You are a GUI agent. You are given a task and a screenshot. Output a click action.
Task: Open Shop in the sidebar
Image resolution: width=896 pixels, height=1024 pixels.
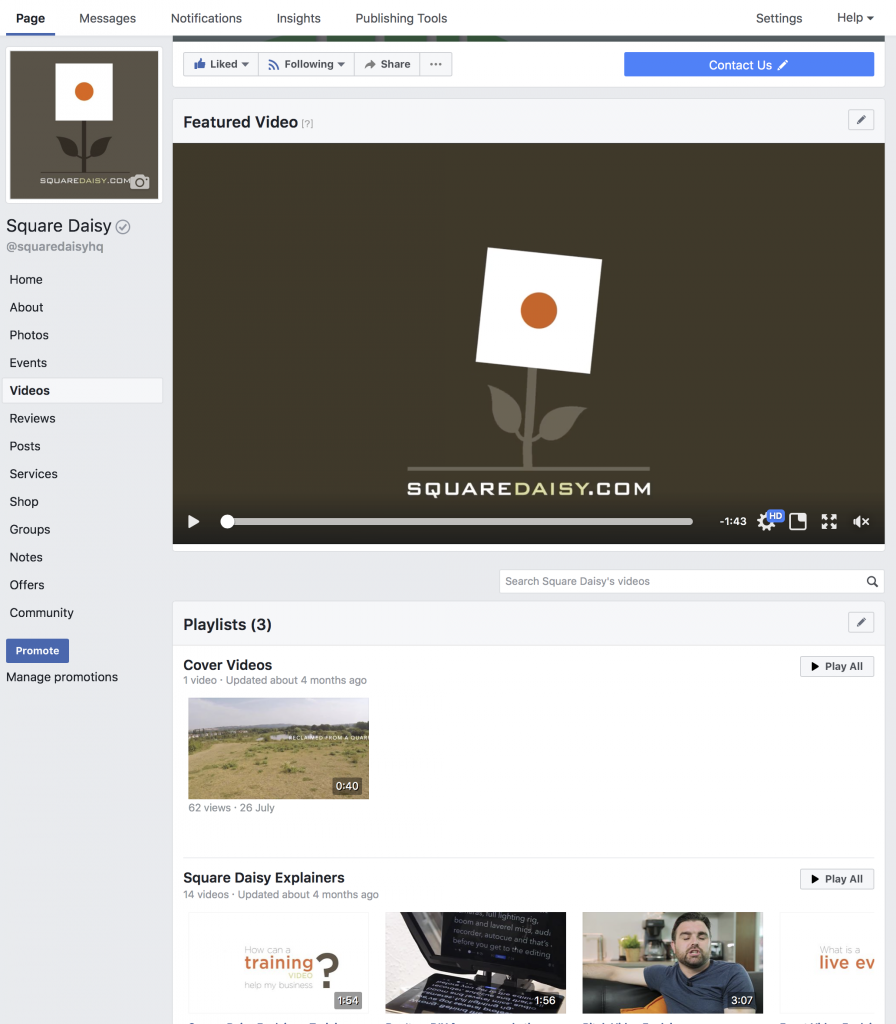(x=24, y=502)
